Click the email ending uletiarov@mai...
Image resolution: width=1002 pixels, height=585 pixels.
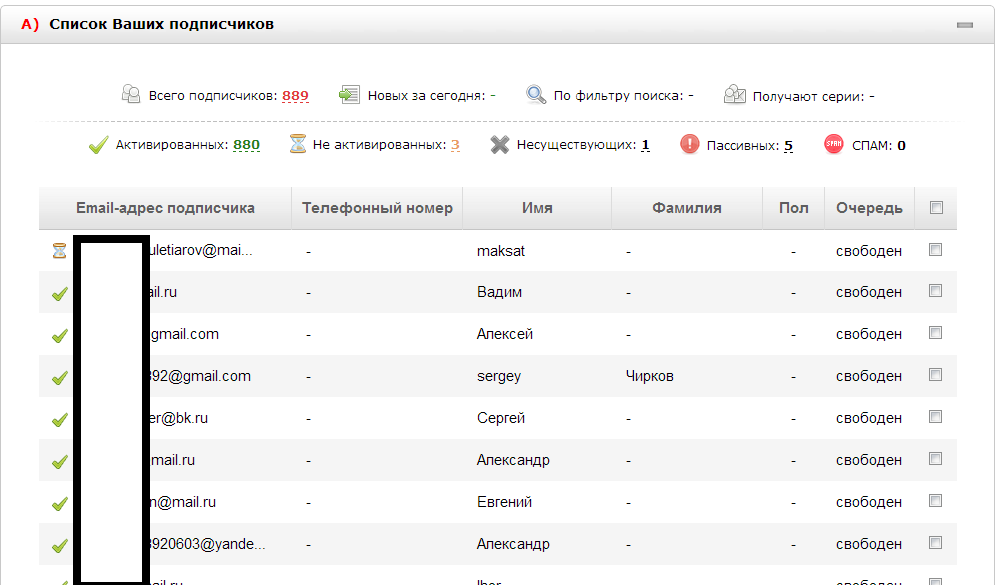(x=202, y=251)
